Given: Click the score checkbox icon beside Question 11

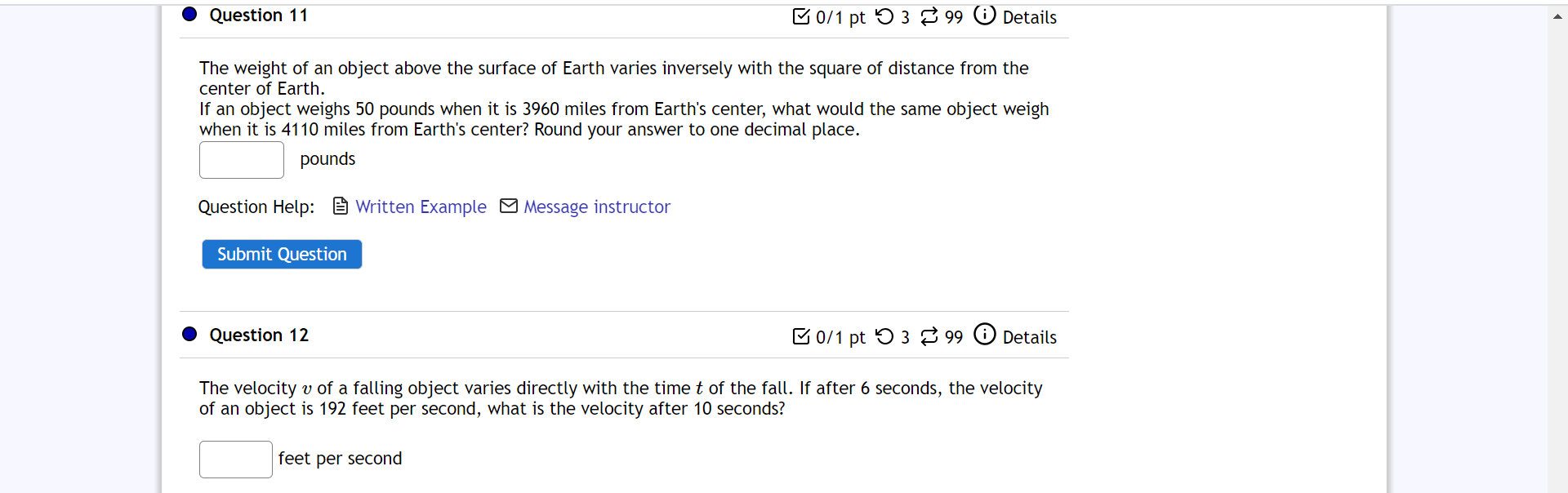Looking at the screenshot, I should (801, 16).
